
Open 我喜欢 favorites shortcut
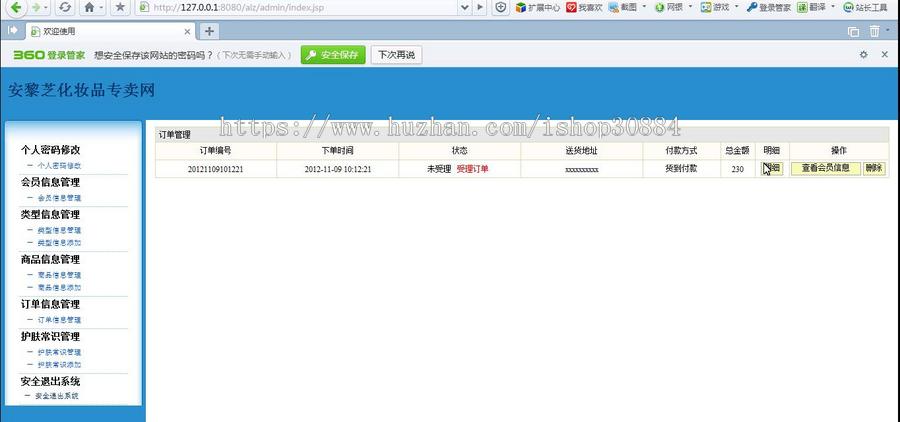(x=584, y=7)
